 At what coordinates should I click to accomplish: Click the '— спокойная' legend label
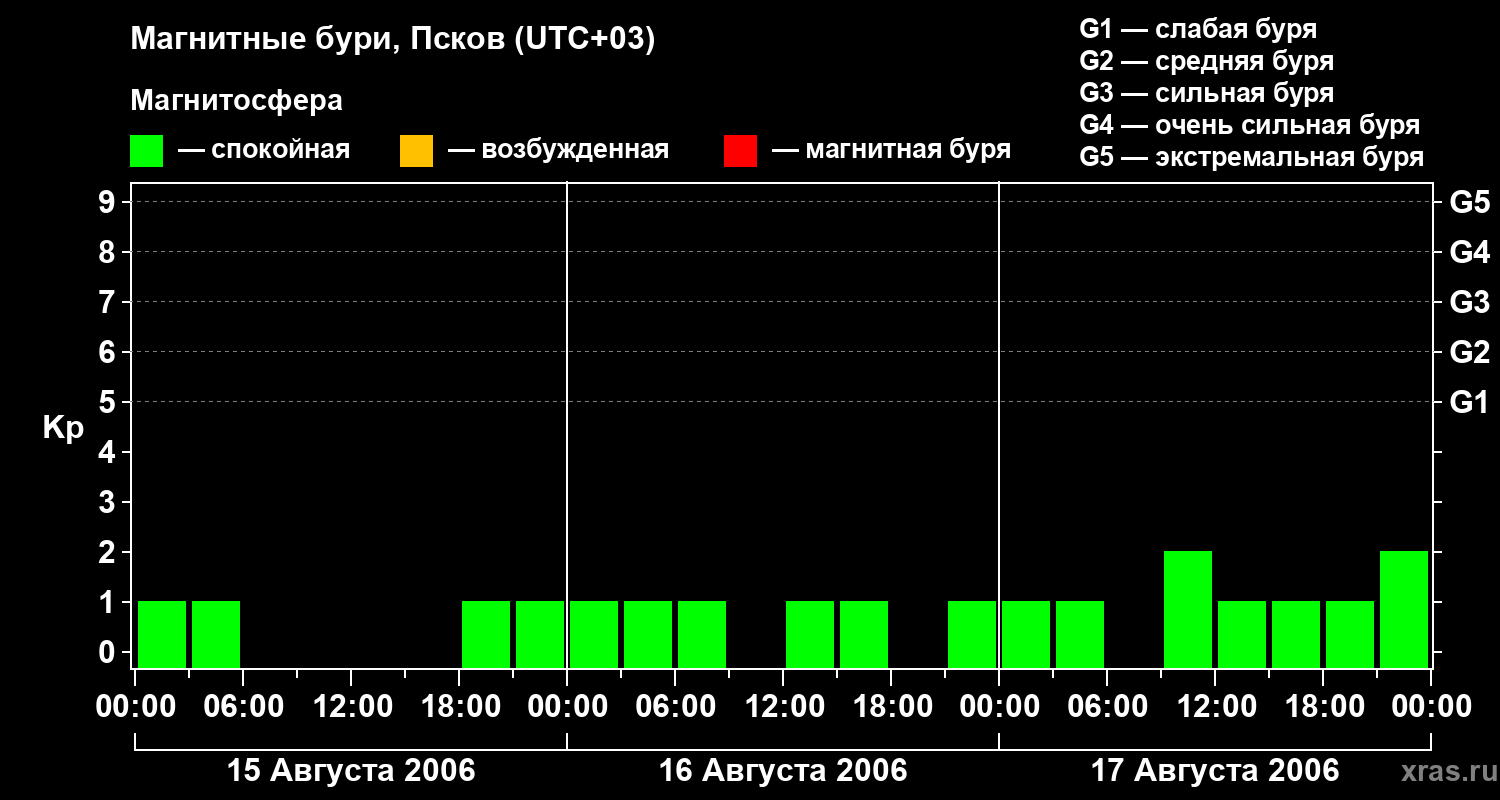click(264, 151)
